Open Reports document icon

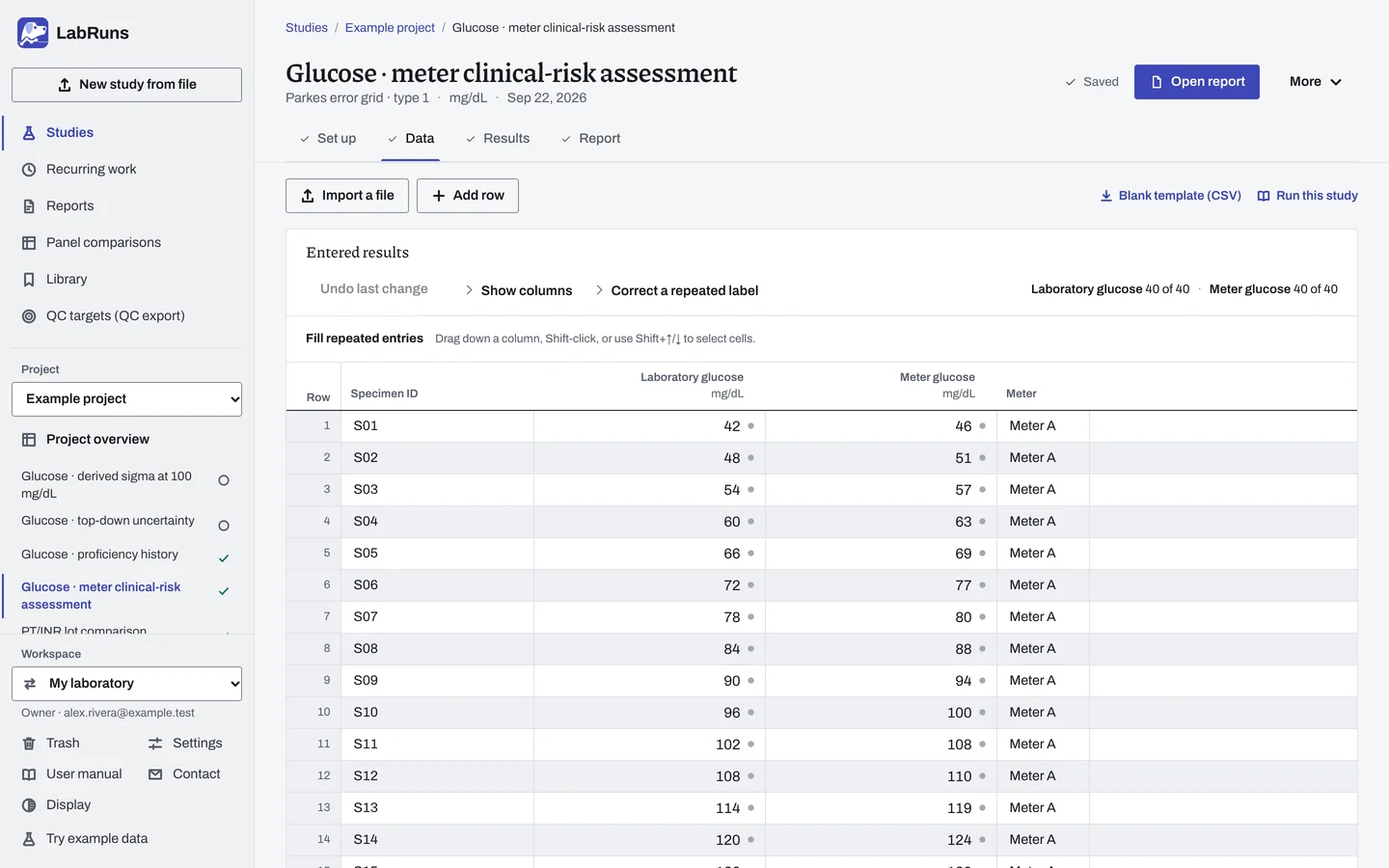click(x=29, y=206)
